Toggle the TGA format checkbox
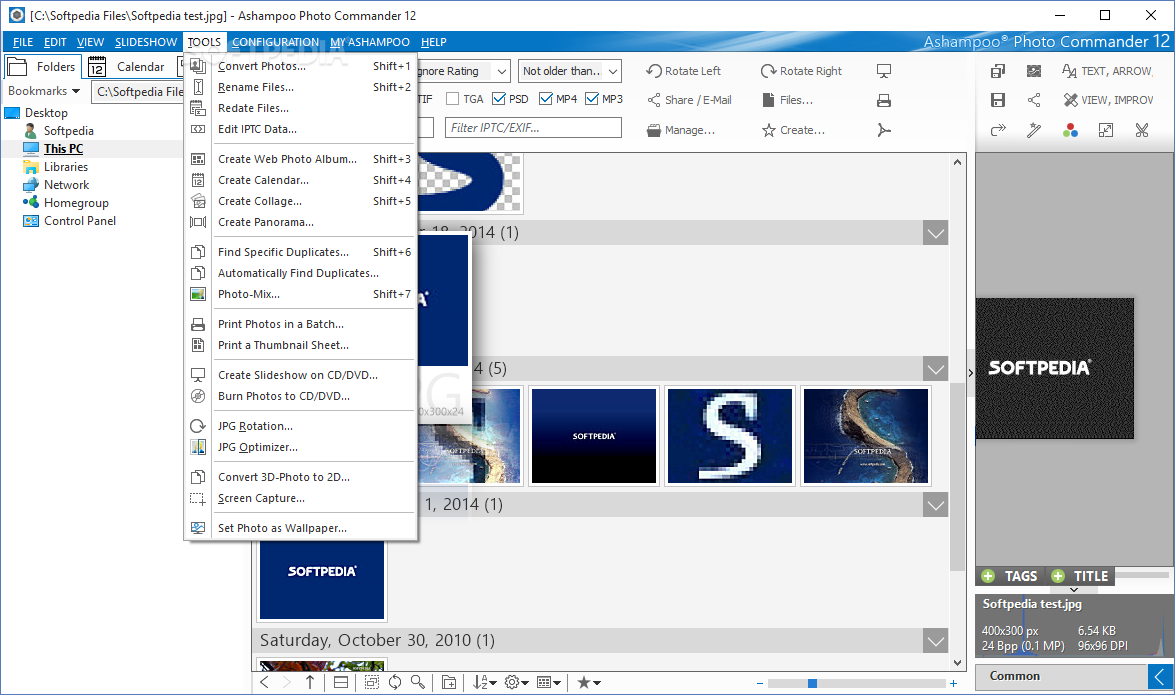 click(453, 99)
